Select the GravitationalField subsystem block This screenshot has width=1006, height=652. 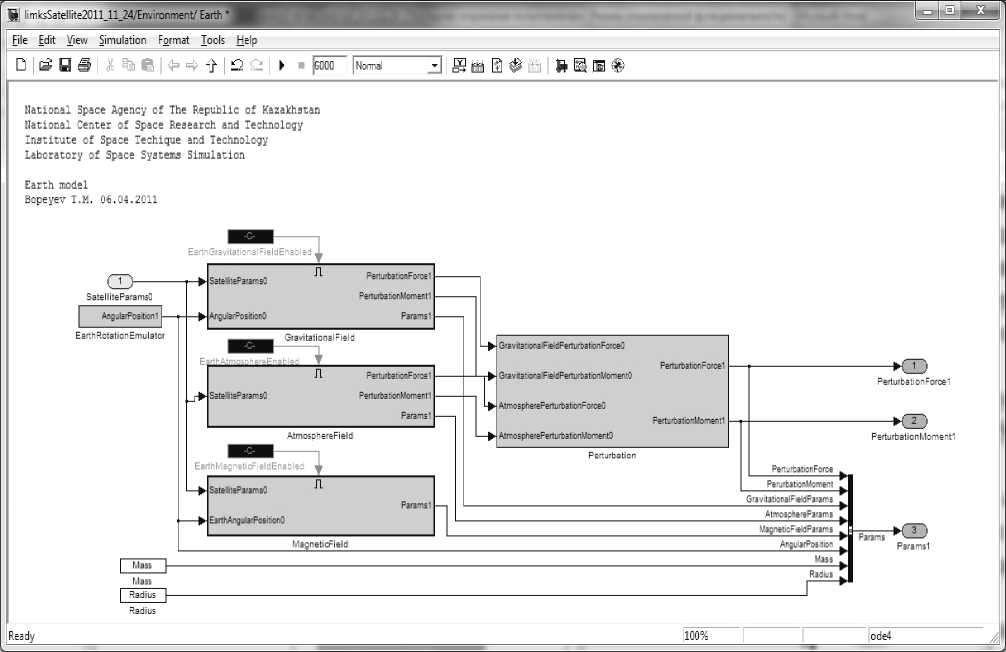(321, 296)
